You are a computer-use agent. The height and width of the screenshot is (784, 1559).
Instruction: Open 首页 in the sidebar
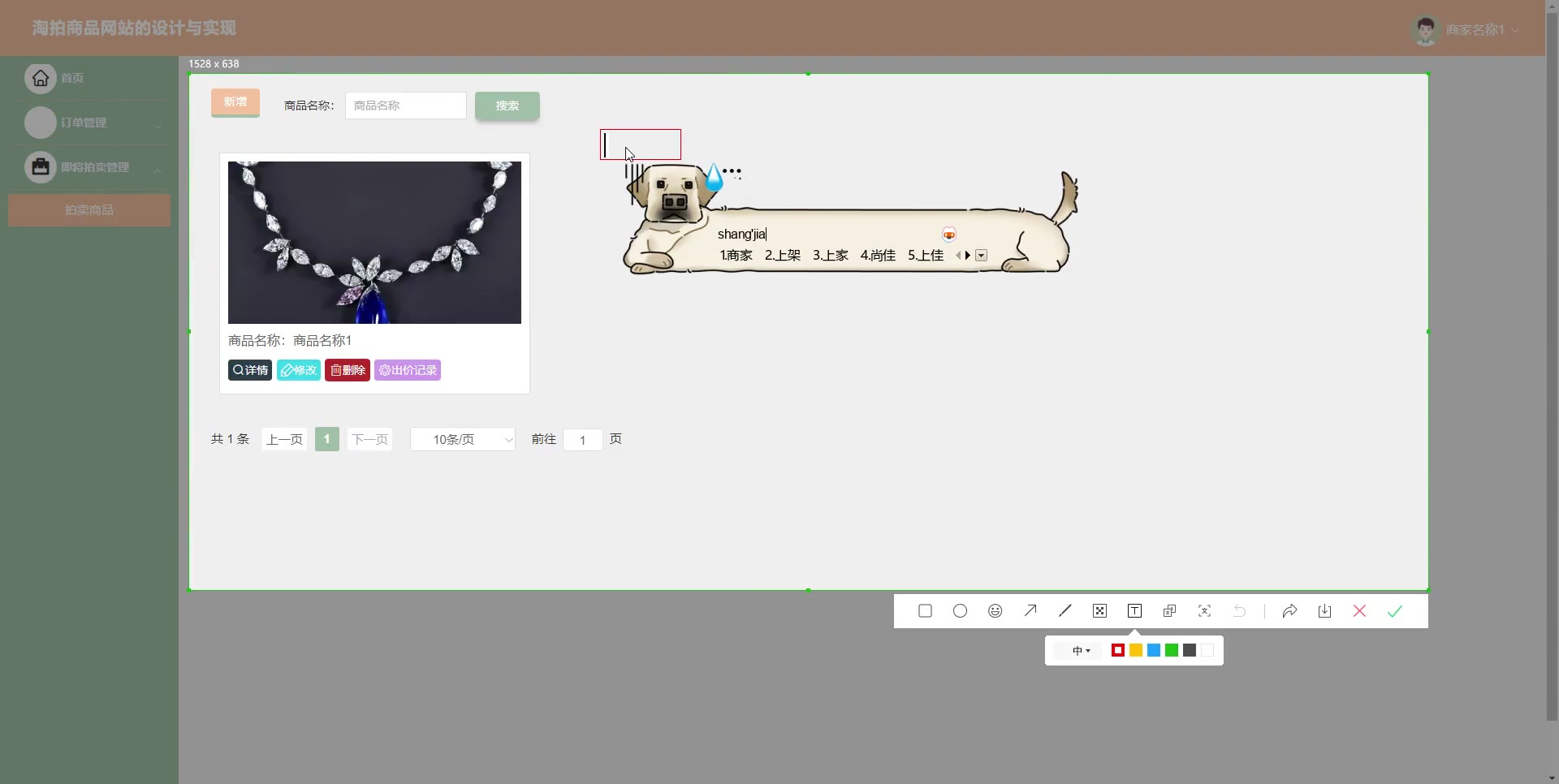89,78
